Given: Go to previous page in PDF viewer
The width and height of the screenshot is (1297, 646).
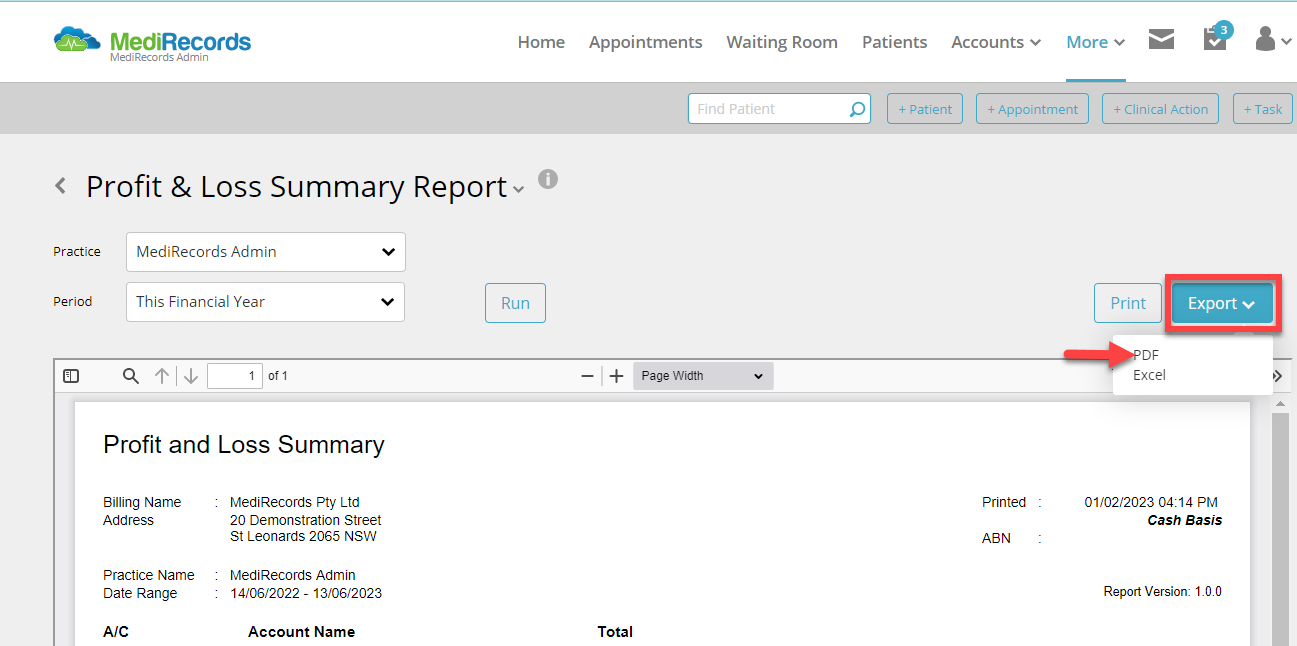Looking at the screenshot, I should click(x=162, y=376).
